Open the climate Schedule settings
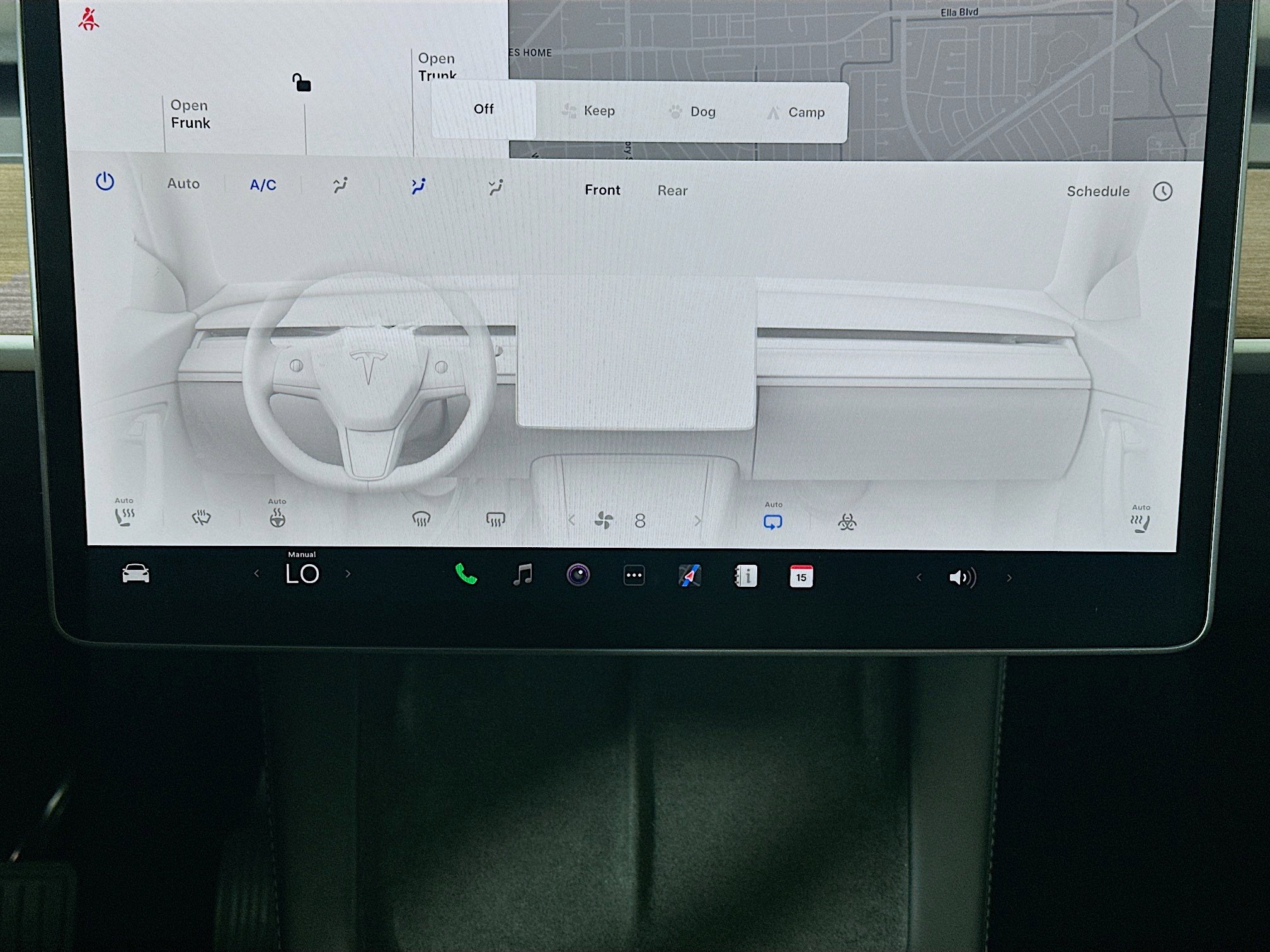The width and height of the screenshot is (1270, 952). tap(1098, 191)
